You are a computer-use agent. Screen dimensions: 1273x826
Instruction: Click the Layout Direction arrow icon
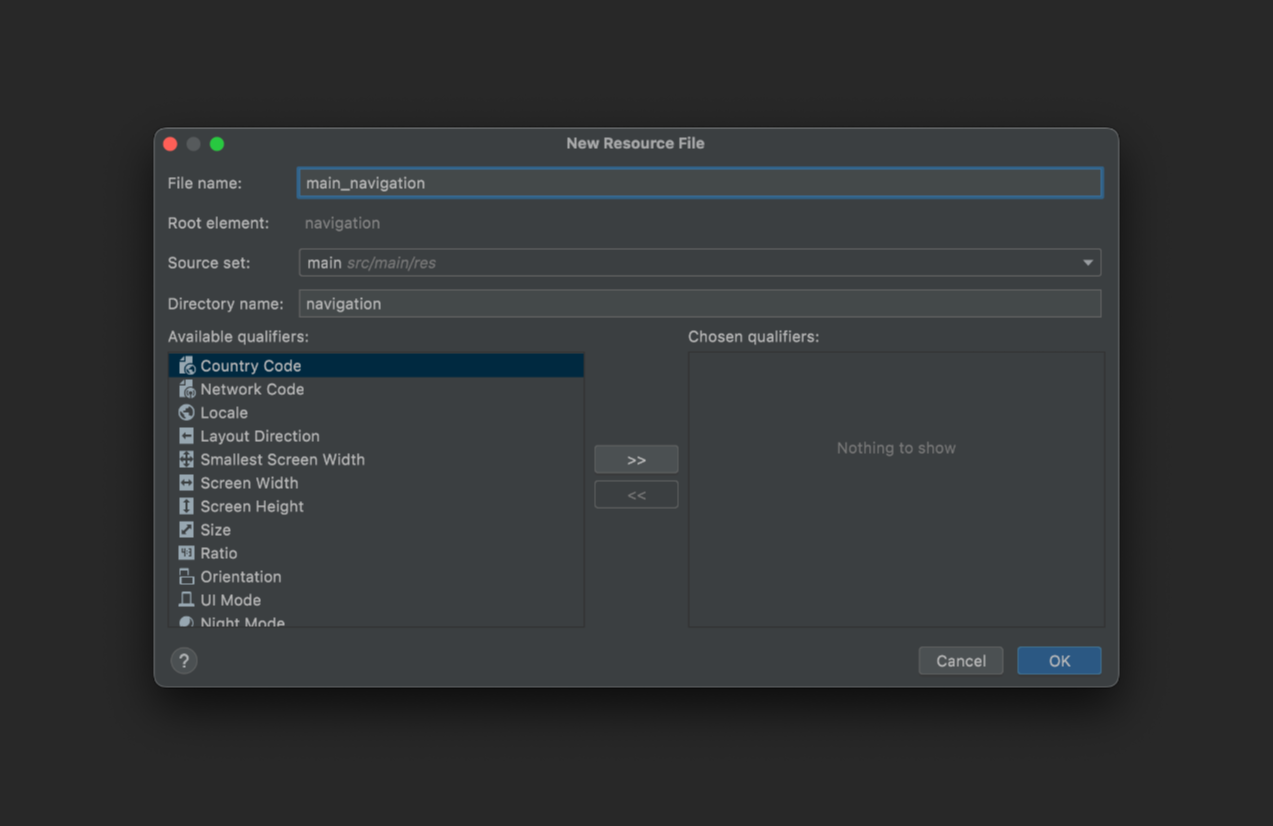tap(186, 436)
